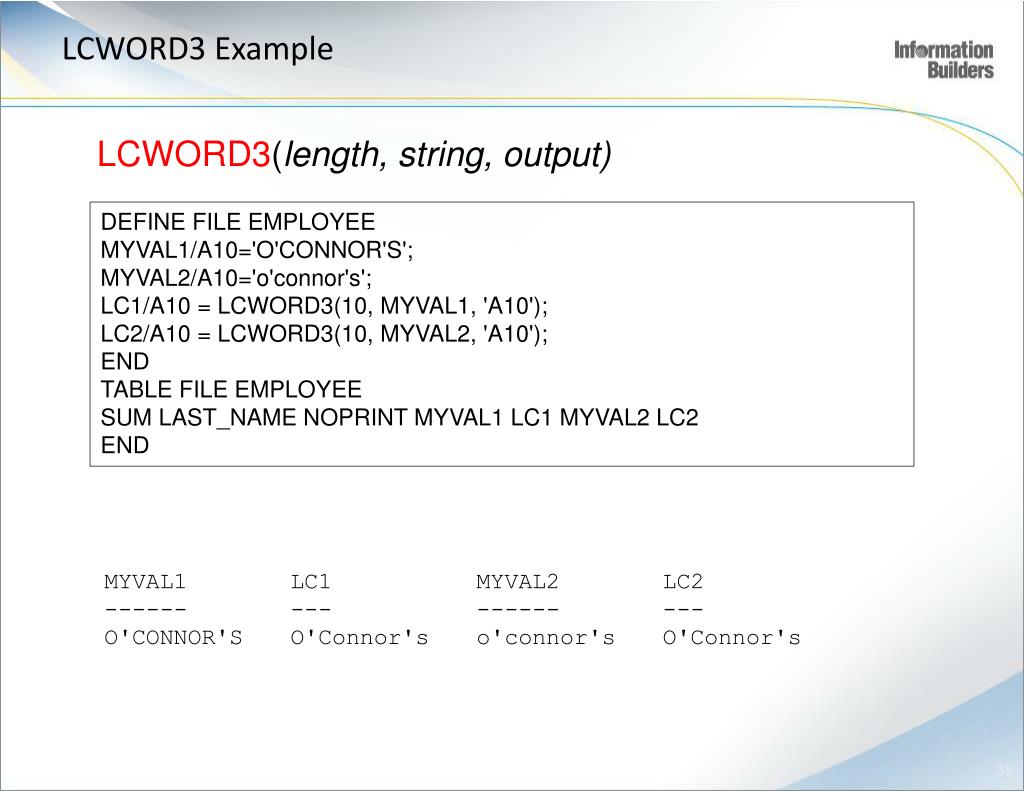Click the LC1 column header

[x=310, y=581]
